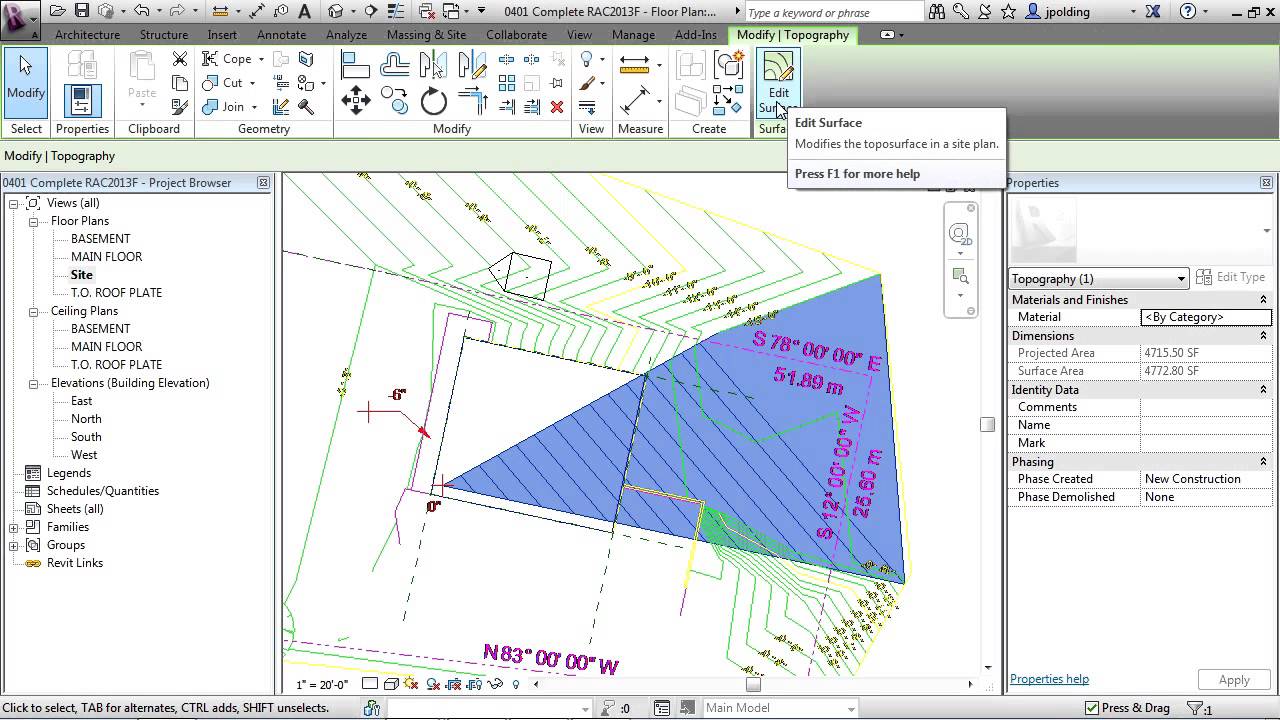Uncheck the Press & Drag checkbox

coord(1091,708)
